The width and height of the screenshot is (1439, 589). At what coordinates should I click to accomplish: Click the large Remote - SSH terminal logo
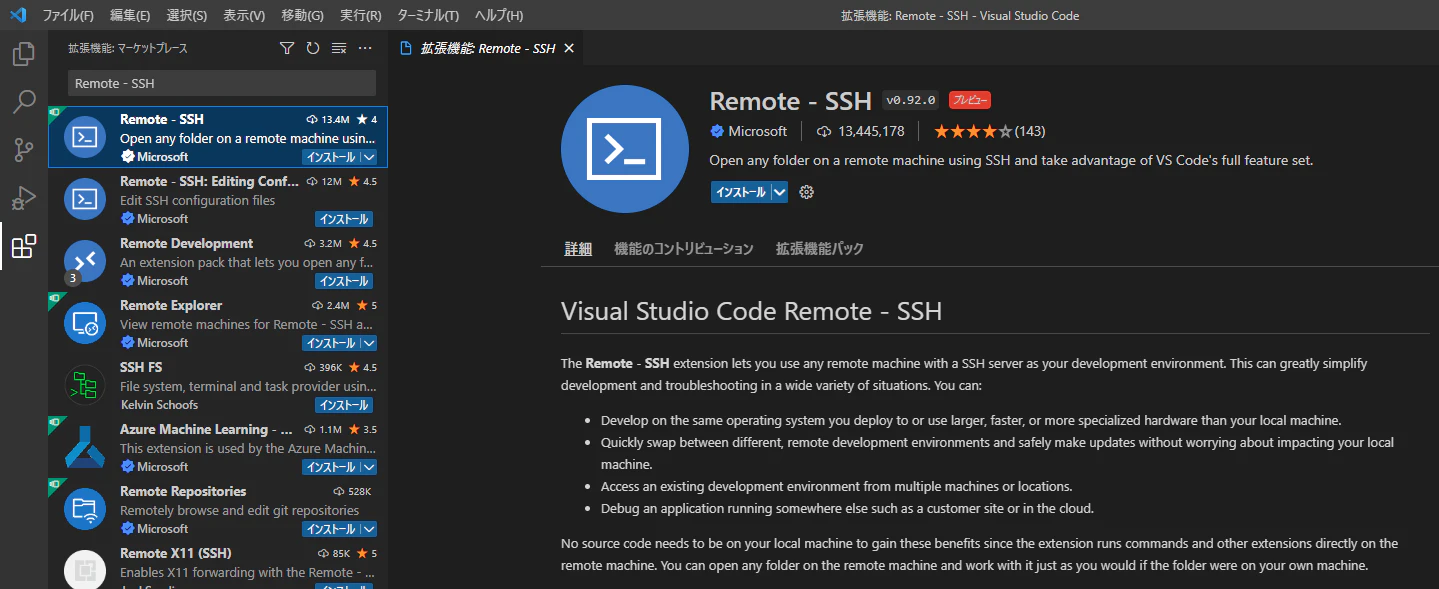click(625, 148)
